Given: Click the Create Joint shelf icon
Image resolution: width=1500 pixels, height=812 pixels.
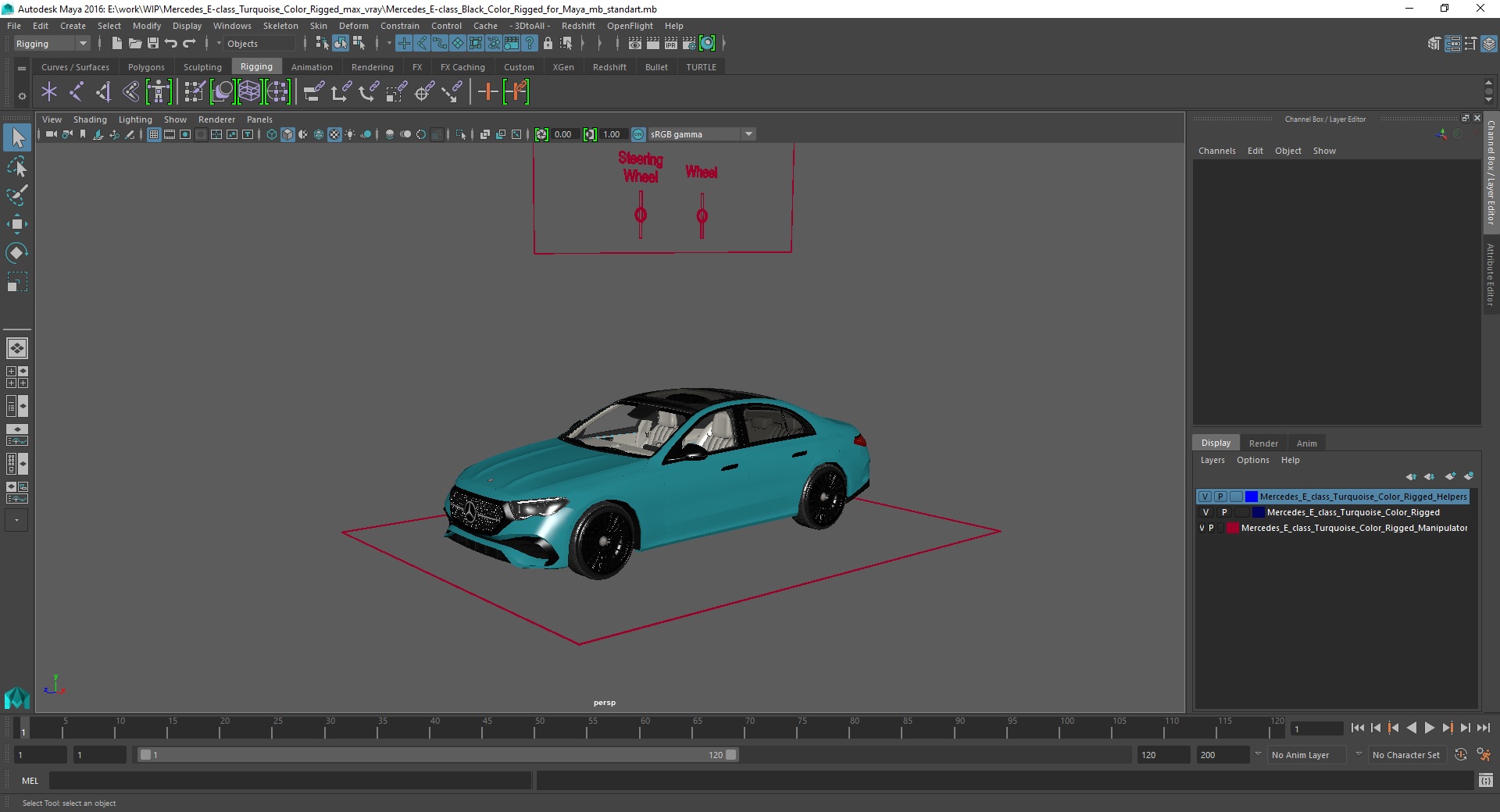Looking at the screenshot, I should pyautogui.click(x=76, y=92).
